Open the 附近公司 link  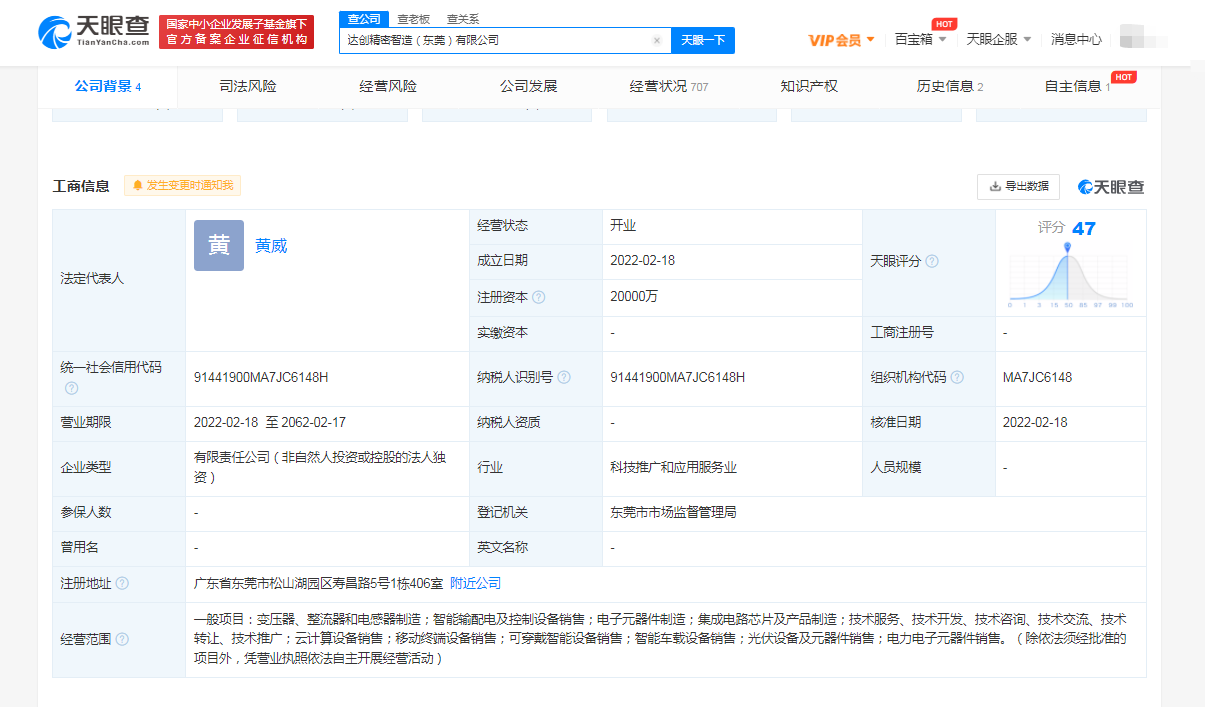tap(475, 583)
